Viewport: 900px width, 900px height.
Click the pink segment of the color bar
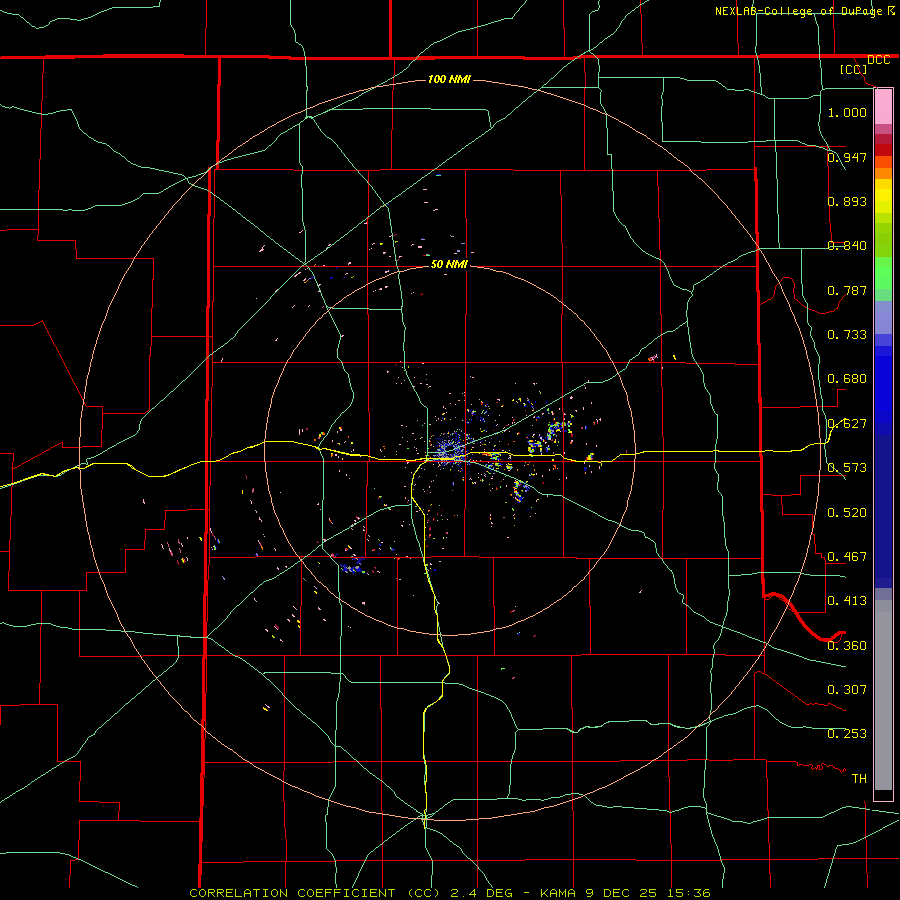pos(883,107)
